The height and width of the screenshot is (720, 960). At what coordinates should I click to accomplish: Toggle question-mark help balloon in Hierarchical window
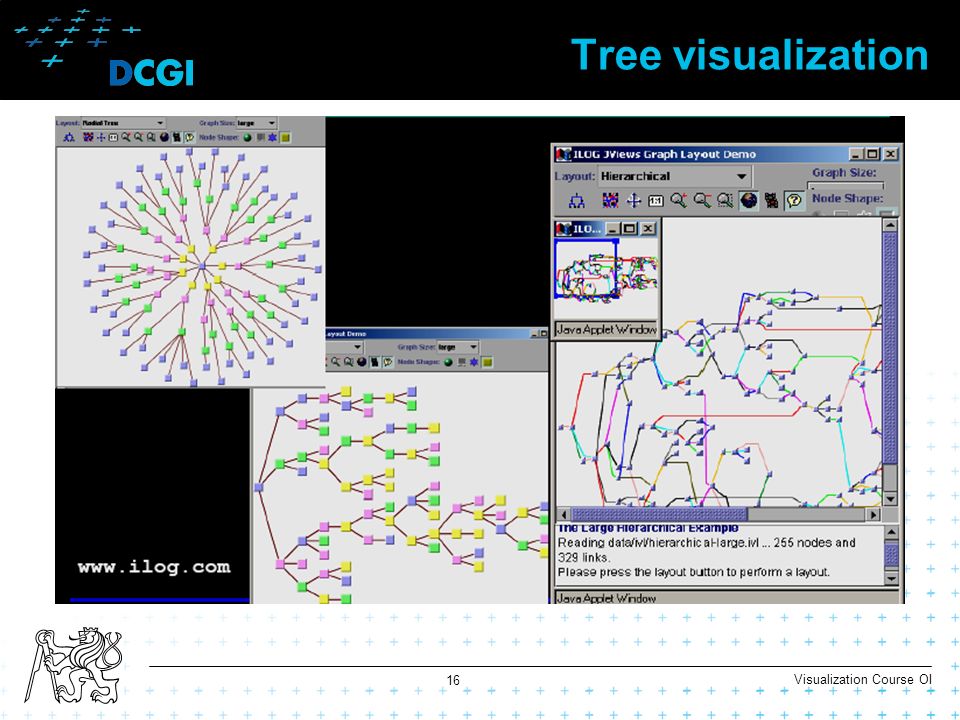[794, 200]
